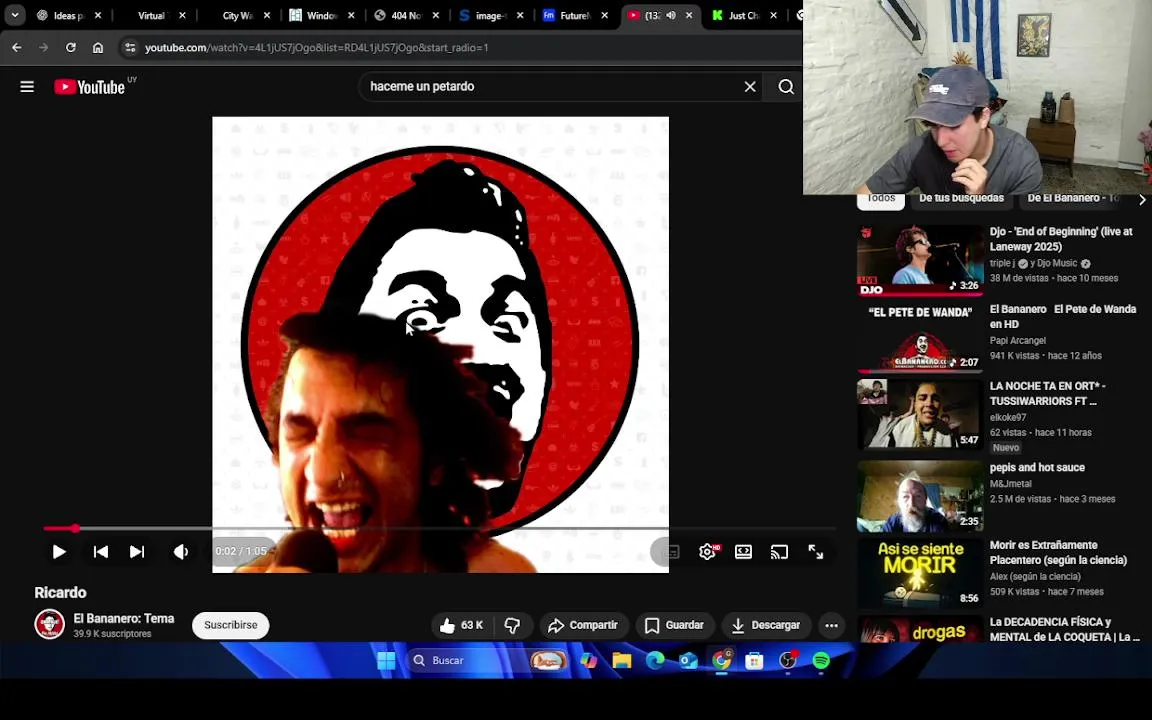The image size is (1152, 720).
Task: Skip to the previous video in the player
Action: coord(101,552)
